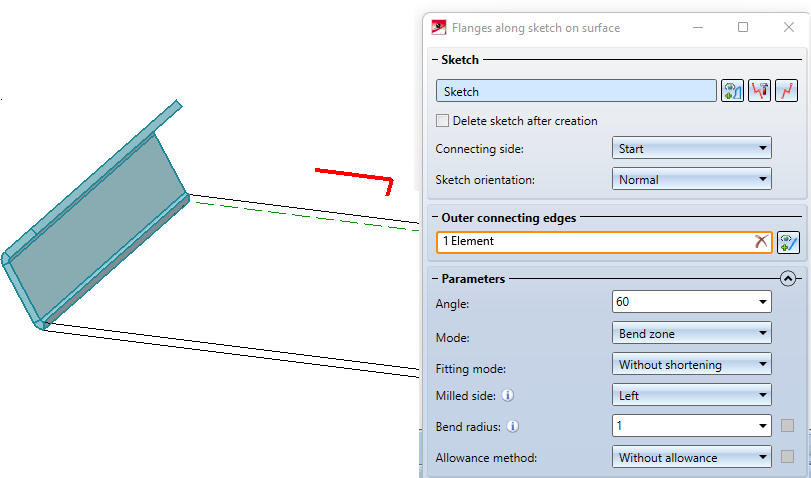
Task: Open the Angle value dropdown
Action: point(762,302)
